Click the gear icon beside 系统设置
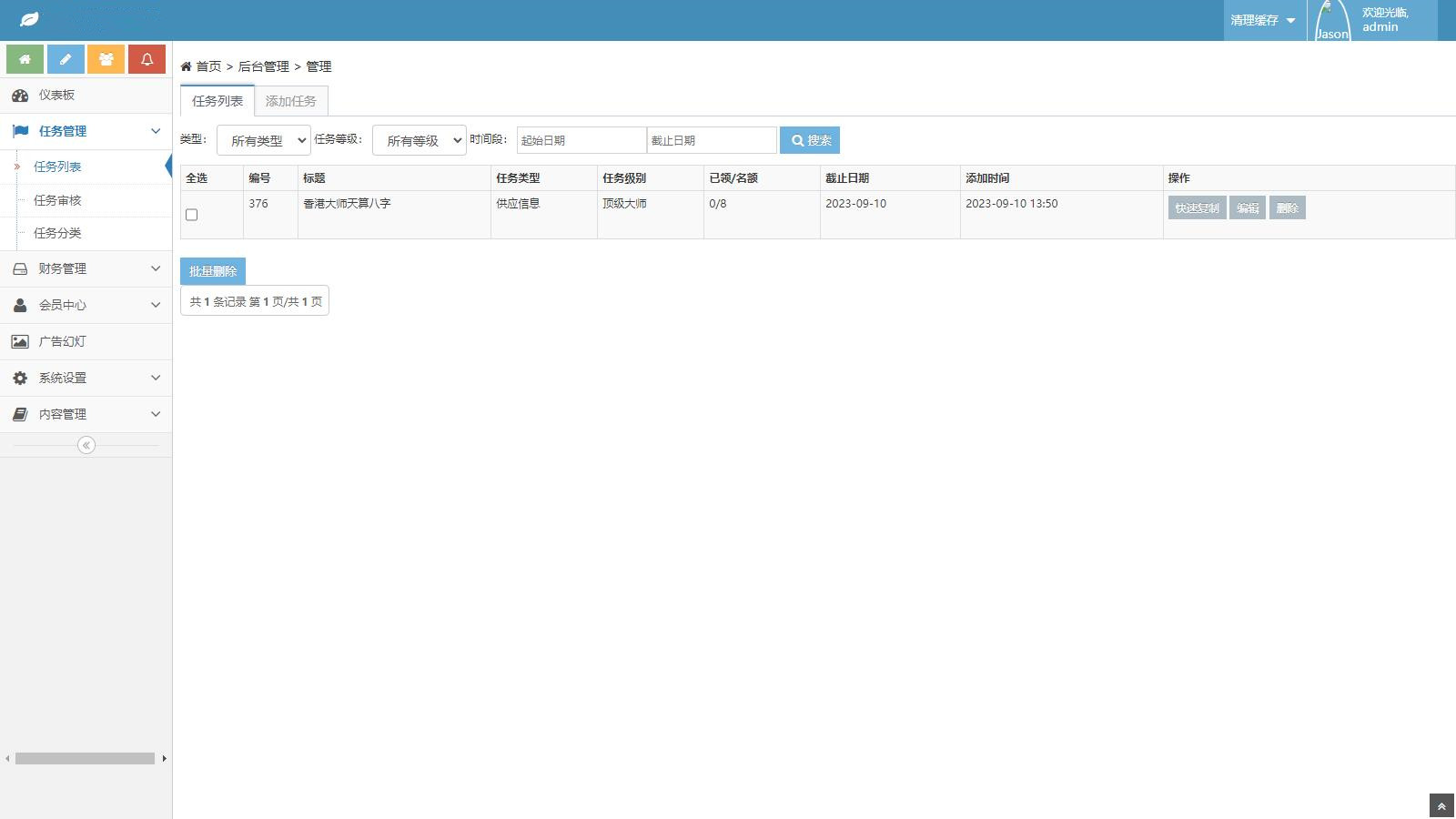 point(20,378)
